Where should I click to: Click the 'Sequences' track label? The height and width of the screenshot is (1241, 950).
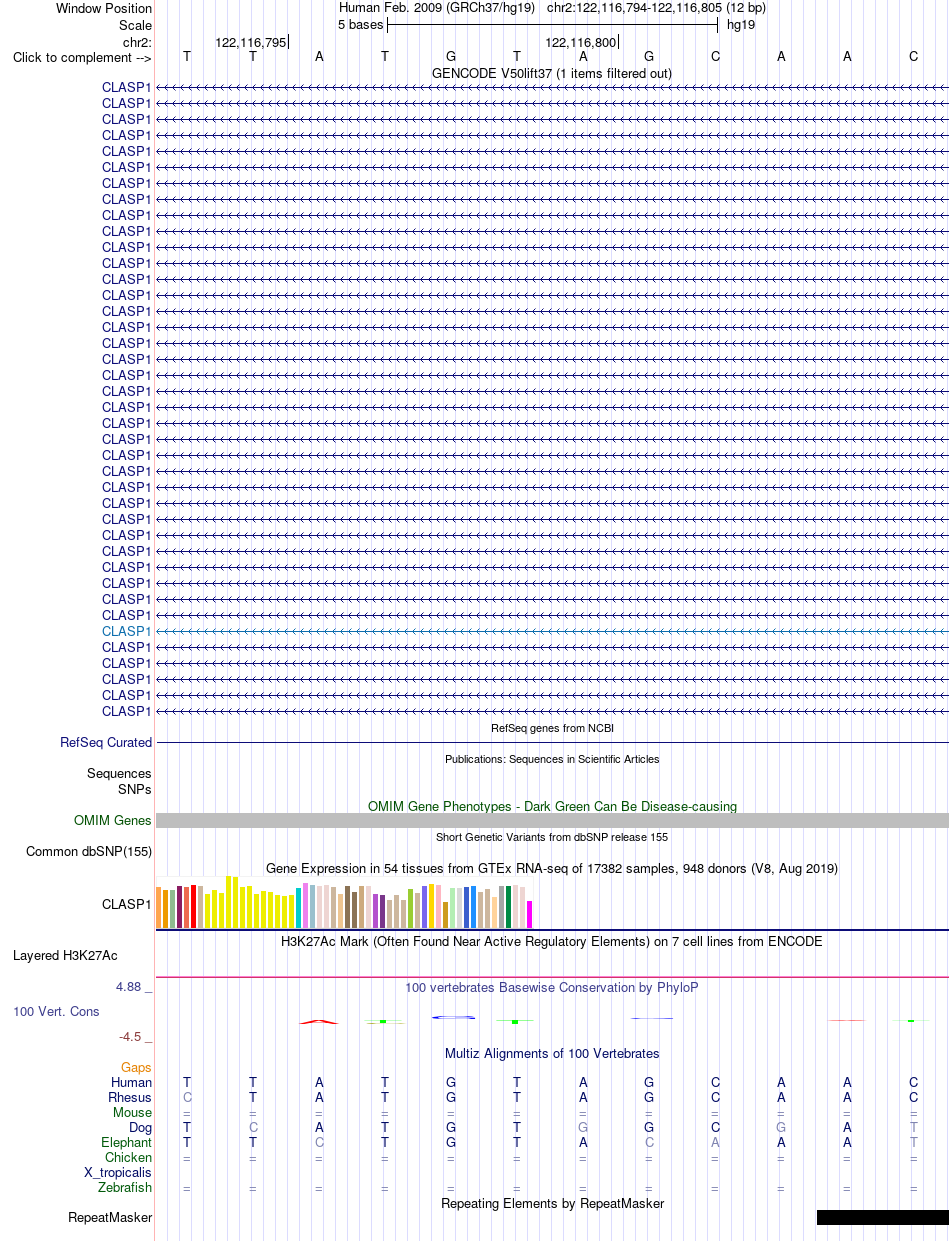pos(119,773)
